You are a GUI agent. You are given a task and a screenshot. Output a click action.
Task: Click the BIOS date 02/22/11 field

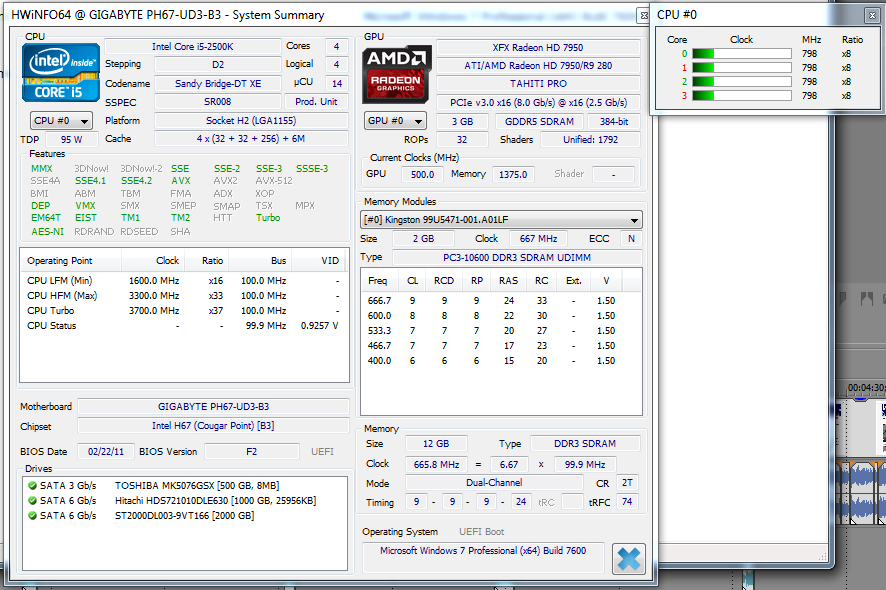coord(106,452)
